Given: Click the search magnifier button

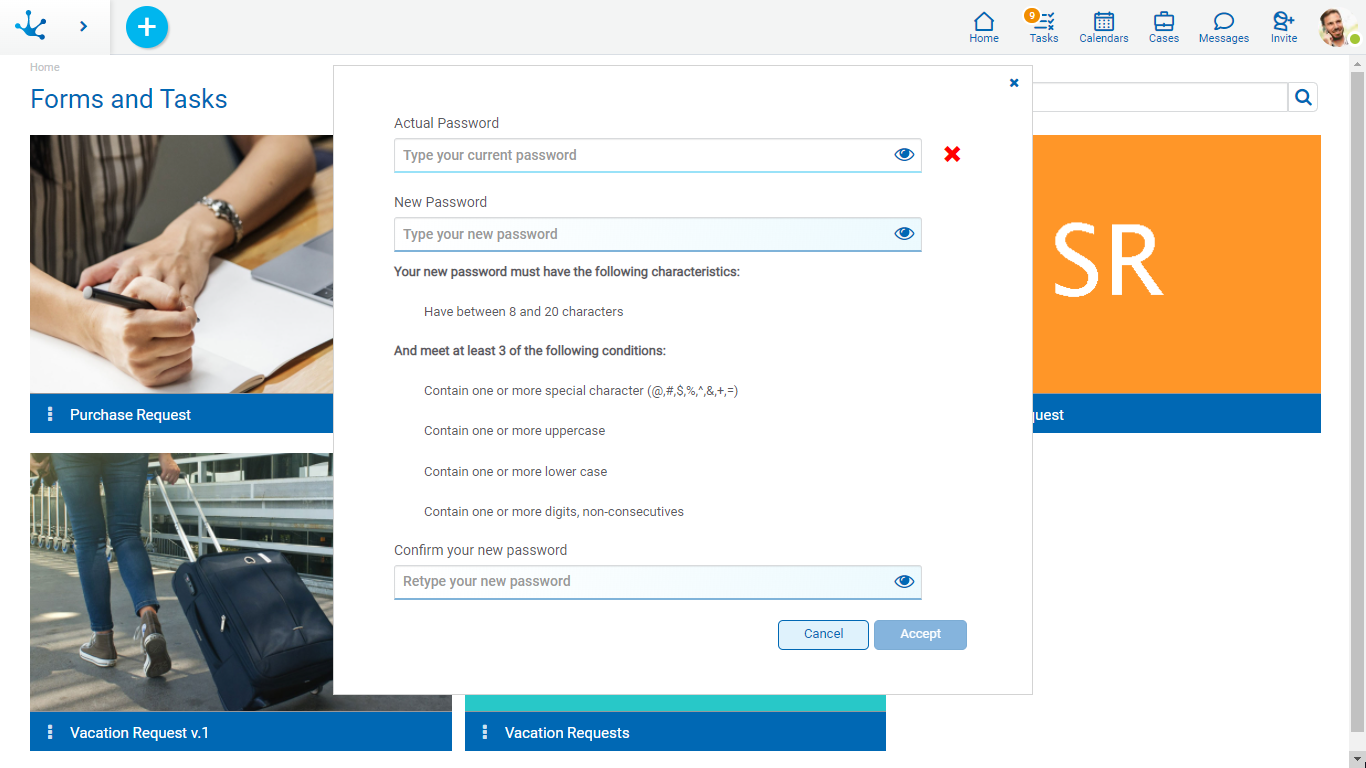Looking at the screenshot, I should pyautogui.click(x=1303, y=97).
